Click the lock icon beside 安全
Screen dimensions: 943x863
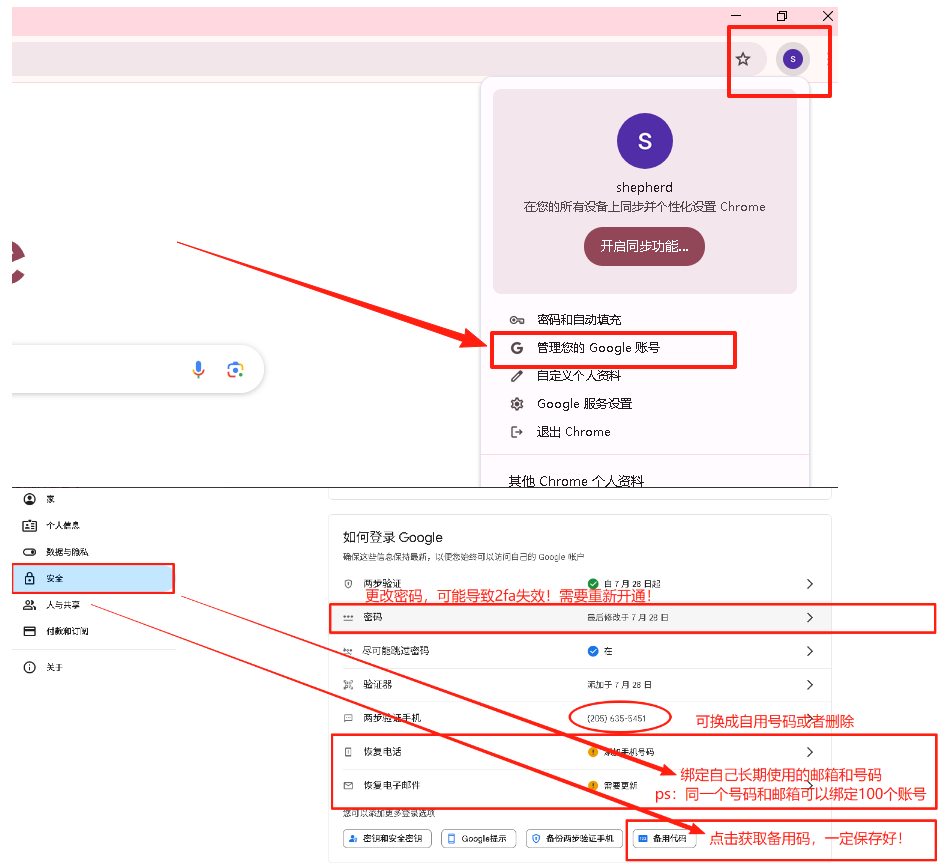29,578
